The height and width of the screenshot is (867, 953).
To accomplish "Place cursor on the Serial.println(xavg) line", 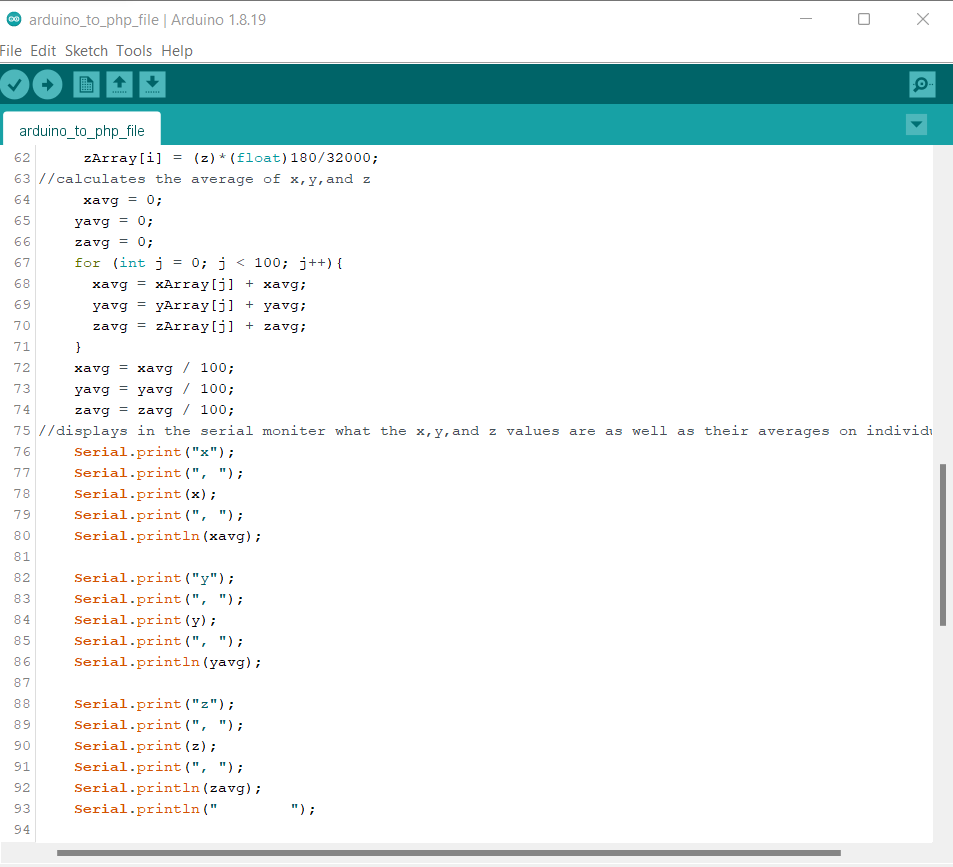I will tap(167, 536).
